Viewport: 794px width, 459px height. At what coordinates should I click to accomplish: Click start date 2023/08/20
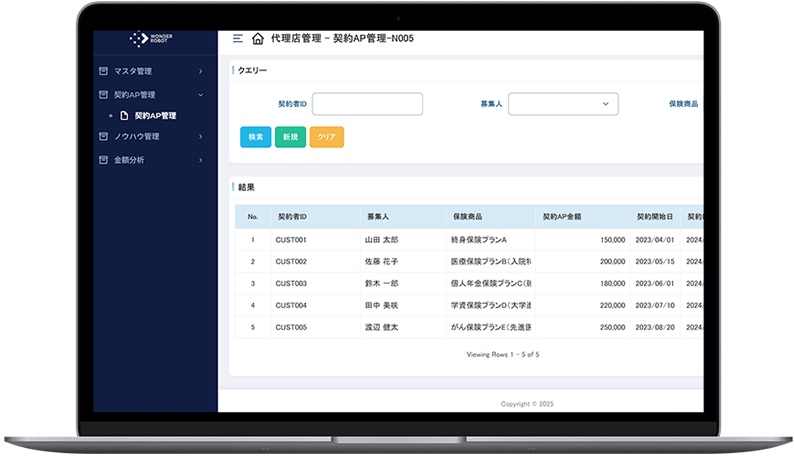[655, 327]
